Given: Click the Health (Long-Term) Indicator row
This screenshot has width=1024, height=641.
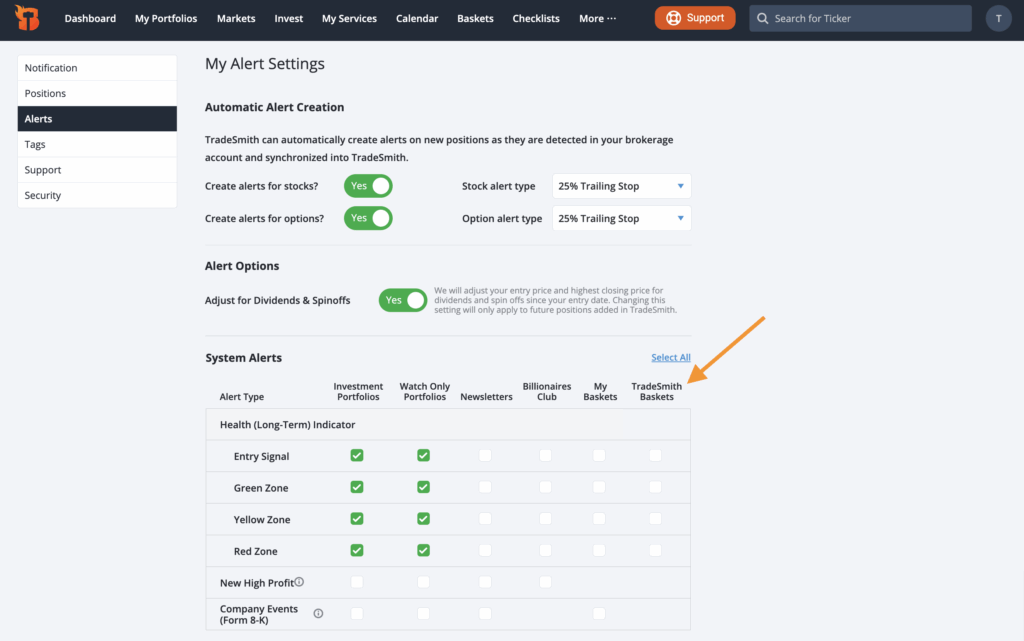Looking at the screenshot, I should tap(448, 424).
